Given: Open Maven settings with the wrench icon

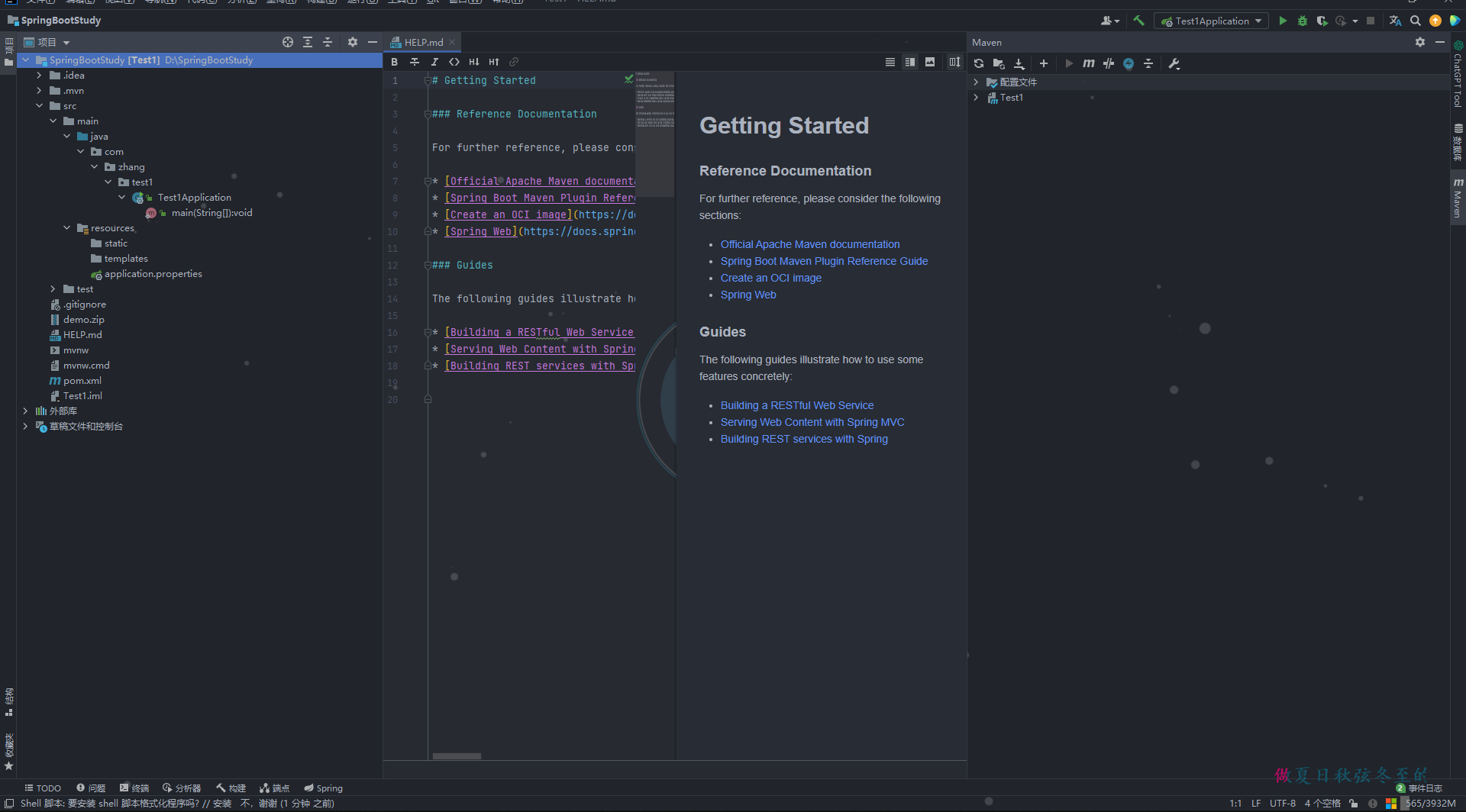Looking at the screenshot, I should [1174, 63].
